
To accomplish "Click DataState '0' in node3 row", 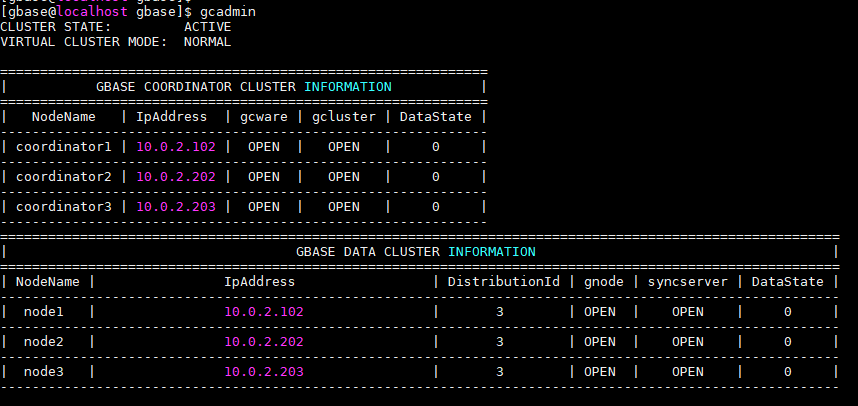I will (x=787, y=372).
